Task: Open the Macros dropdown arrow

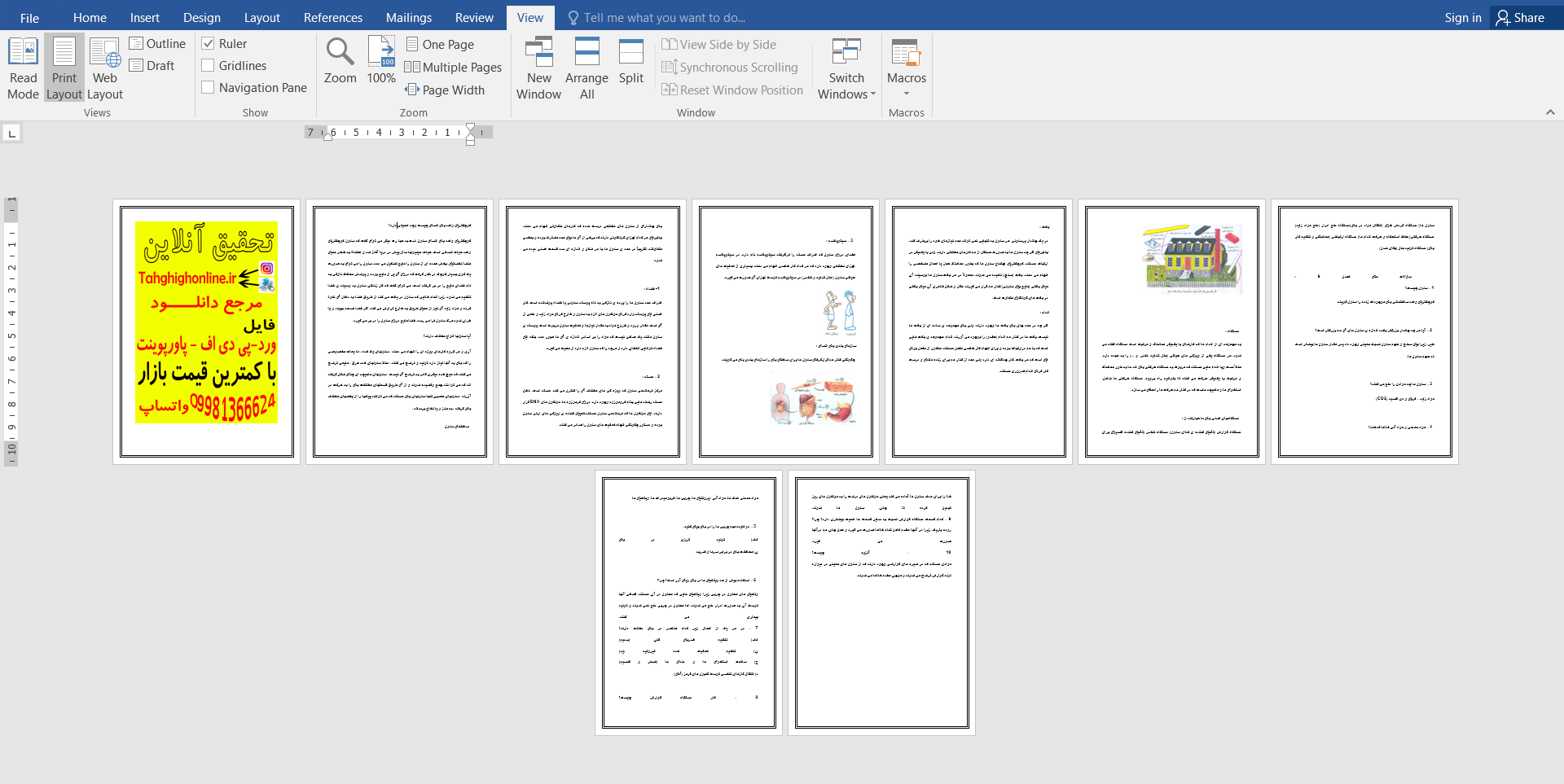Action: (x=907, y=94)
